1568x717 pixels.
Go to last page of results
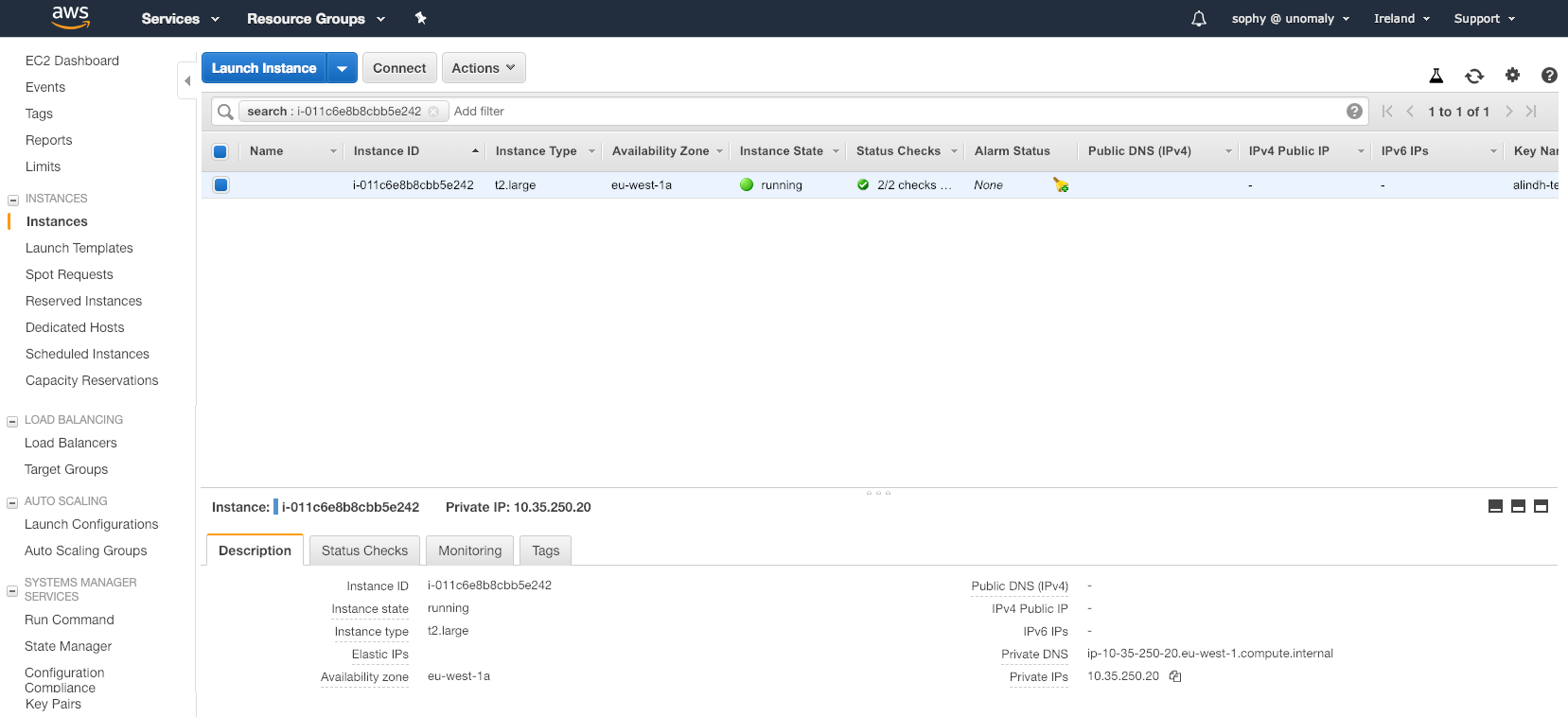coord(1531,112)
